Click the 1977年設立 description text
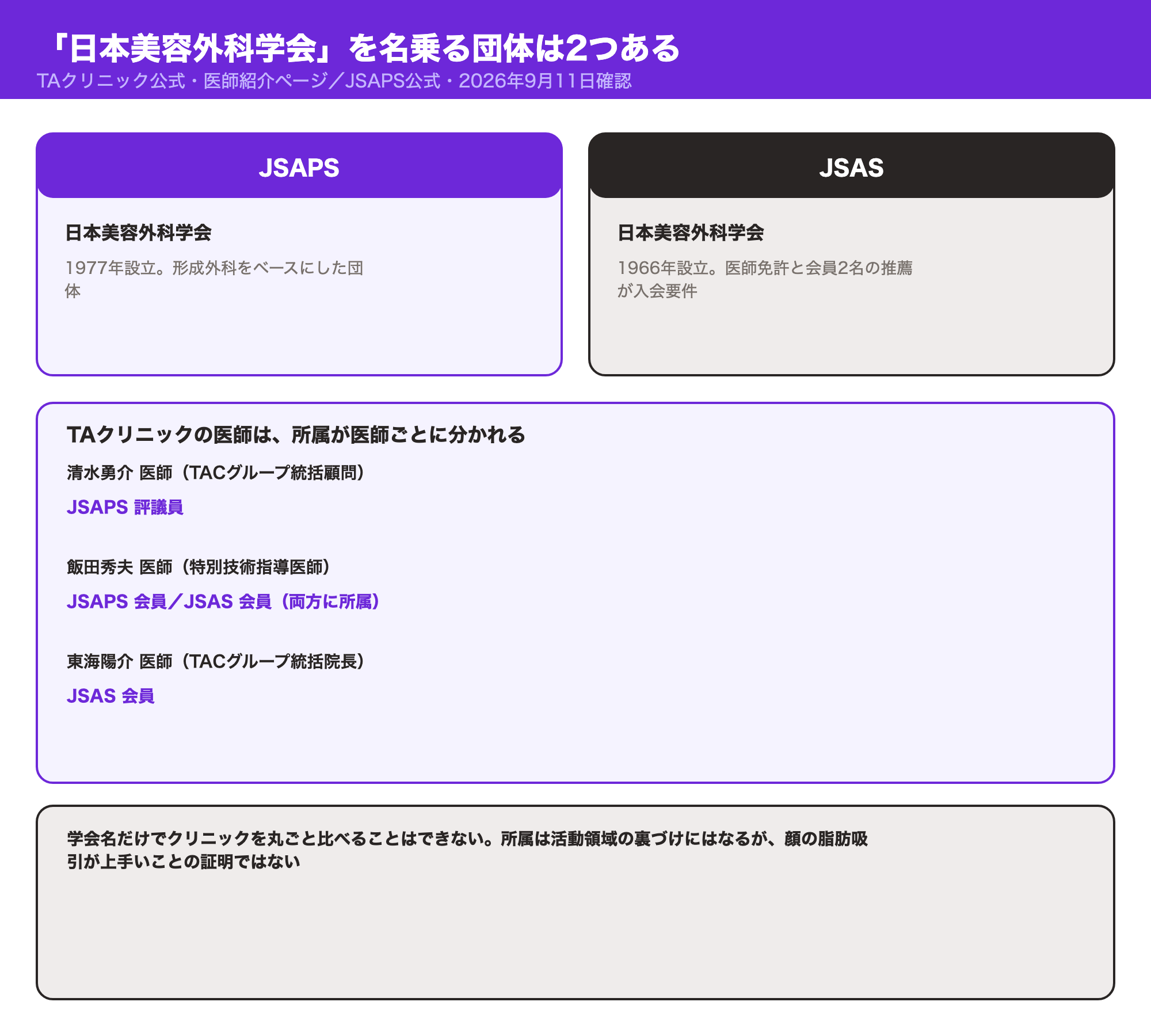Screen dimensions: 1151x1036 (x=214, y=279)
